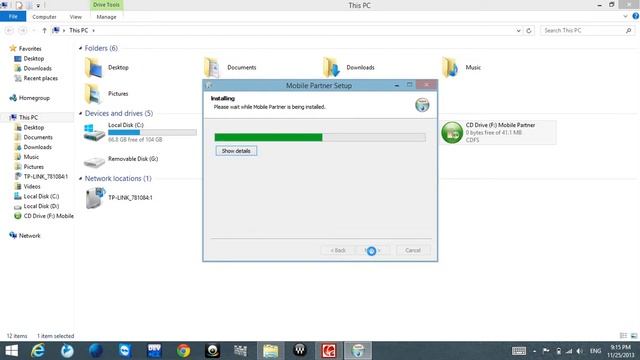Click the volume icon in the system tray

(580, 351)
